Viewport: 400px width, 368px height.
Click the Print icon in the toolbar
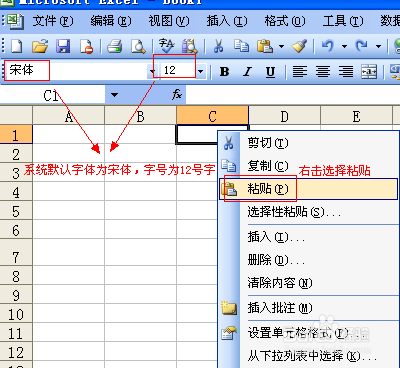[114, 46]
